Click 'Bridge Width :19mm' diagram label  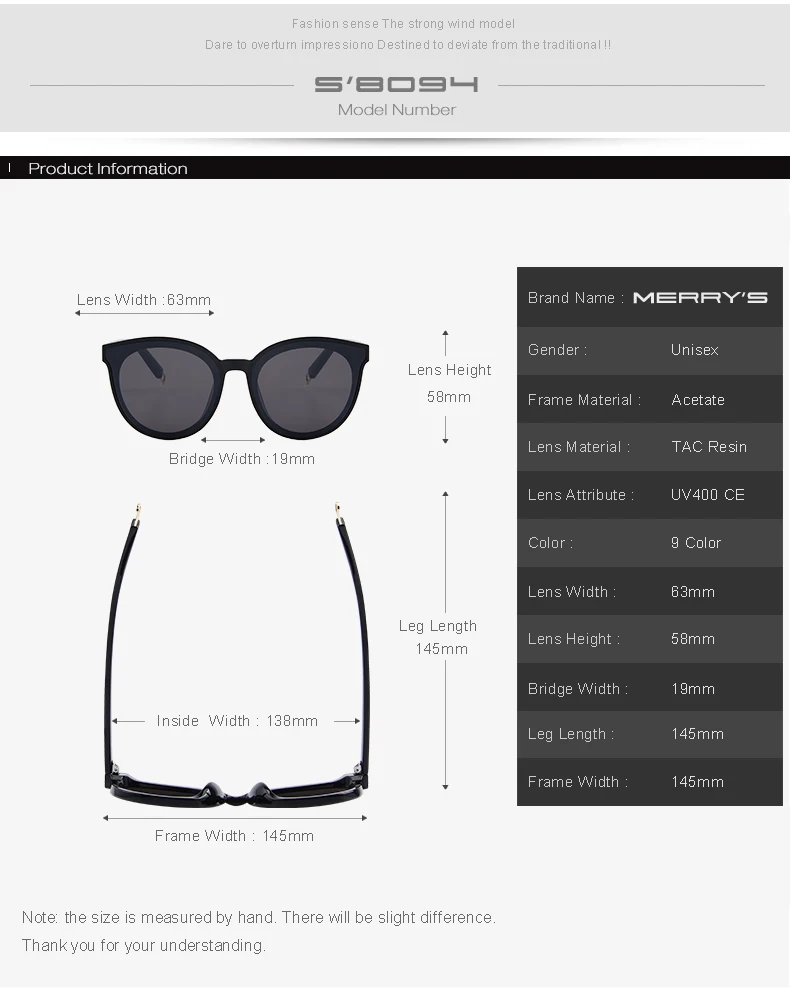click(242, 459)
